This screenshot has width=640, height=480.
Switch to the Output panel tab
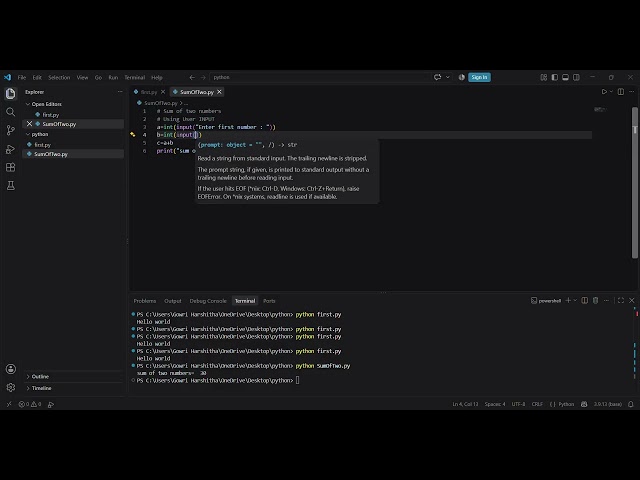(x=173, y=301)
